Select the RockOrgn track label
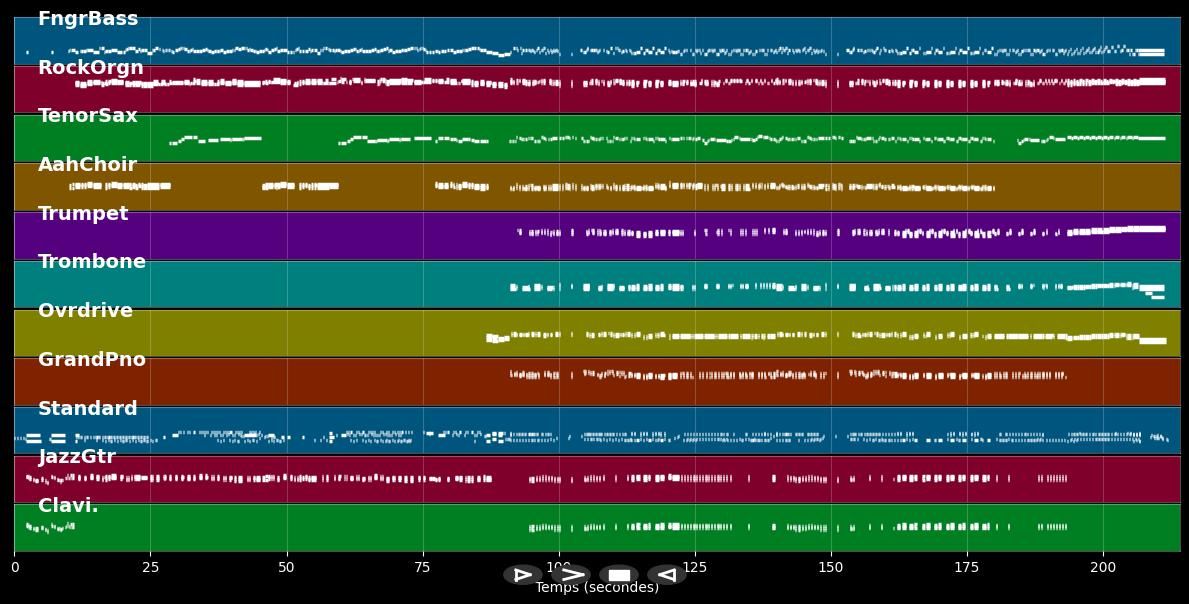The width and height of the screenshot is (1189, 604). (x=90, y=68)
